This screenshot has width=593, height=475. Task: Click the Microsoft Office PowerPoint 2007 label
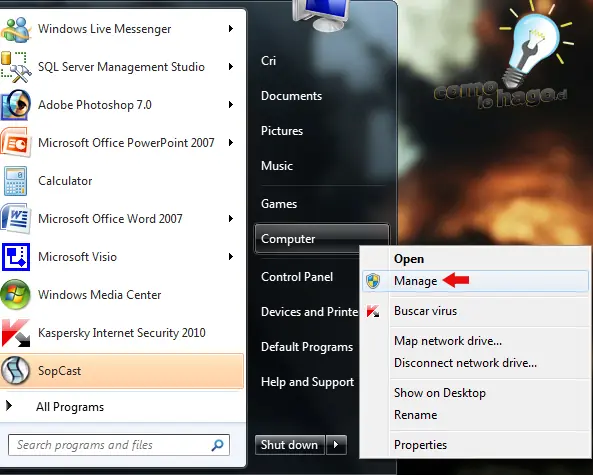pyautogui.click(x=126, y=143)
